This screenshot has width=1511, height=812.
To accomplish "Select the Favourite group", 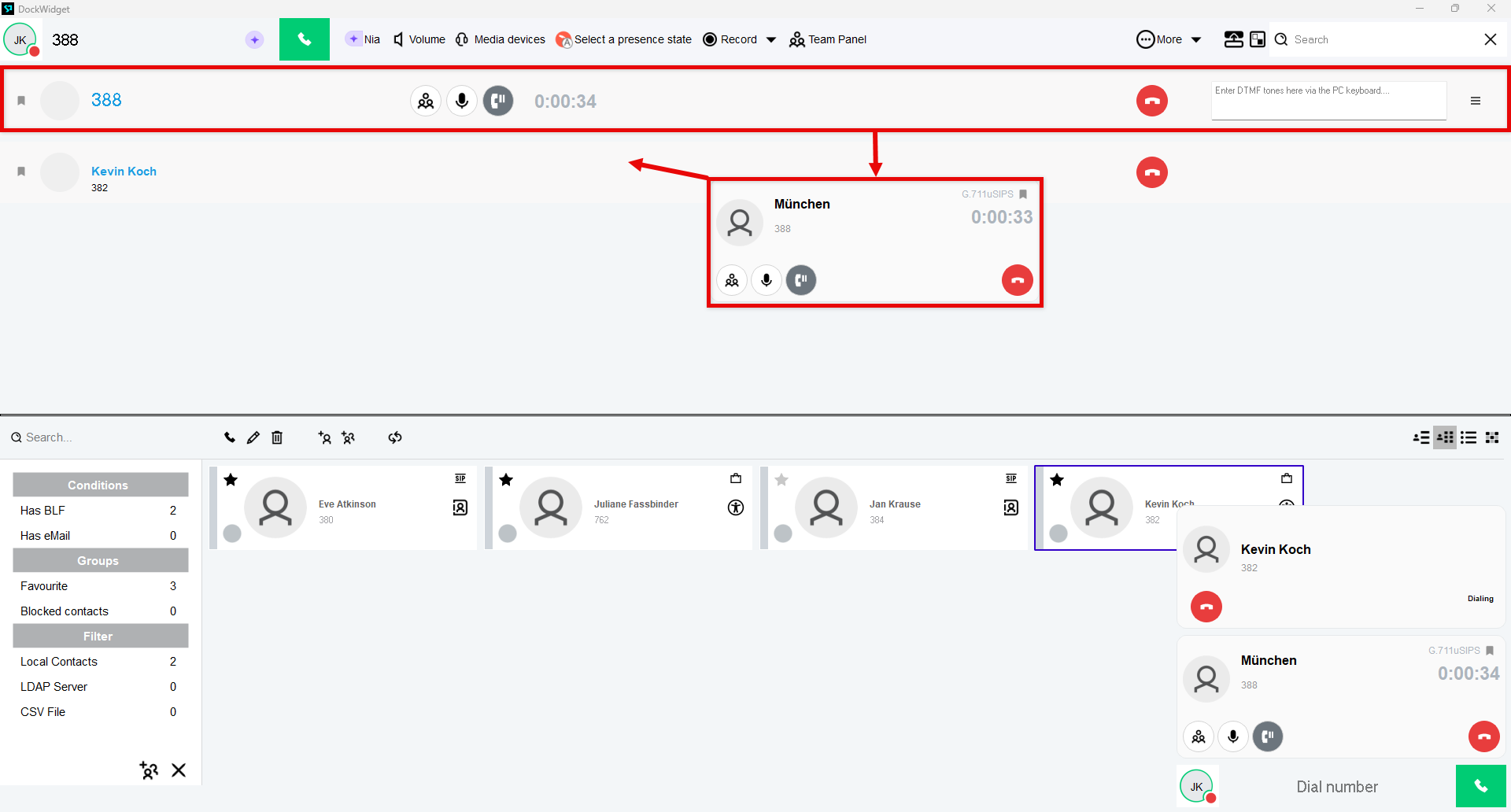I will point(100,586).
